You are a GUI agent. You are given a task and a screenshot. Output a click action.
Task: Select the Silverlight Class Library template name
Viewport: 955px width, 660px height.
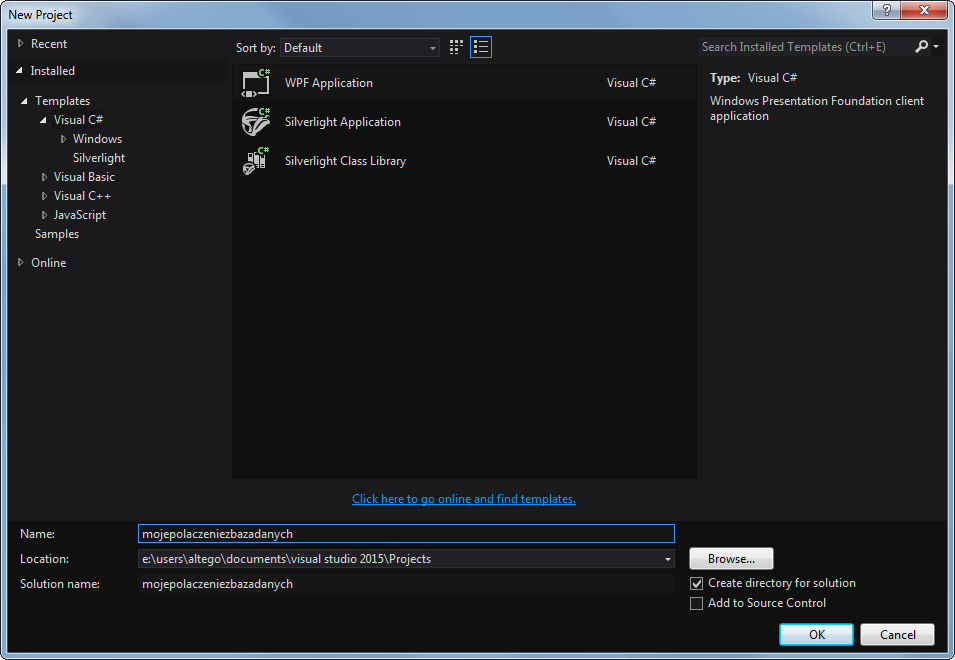[x=345, y=161]
